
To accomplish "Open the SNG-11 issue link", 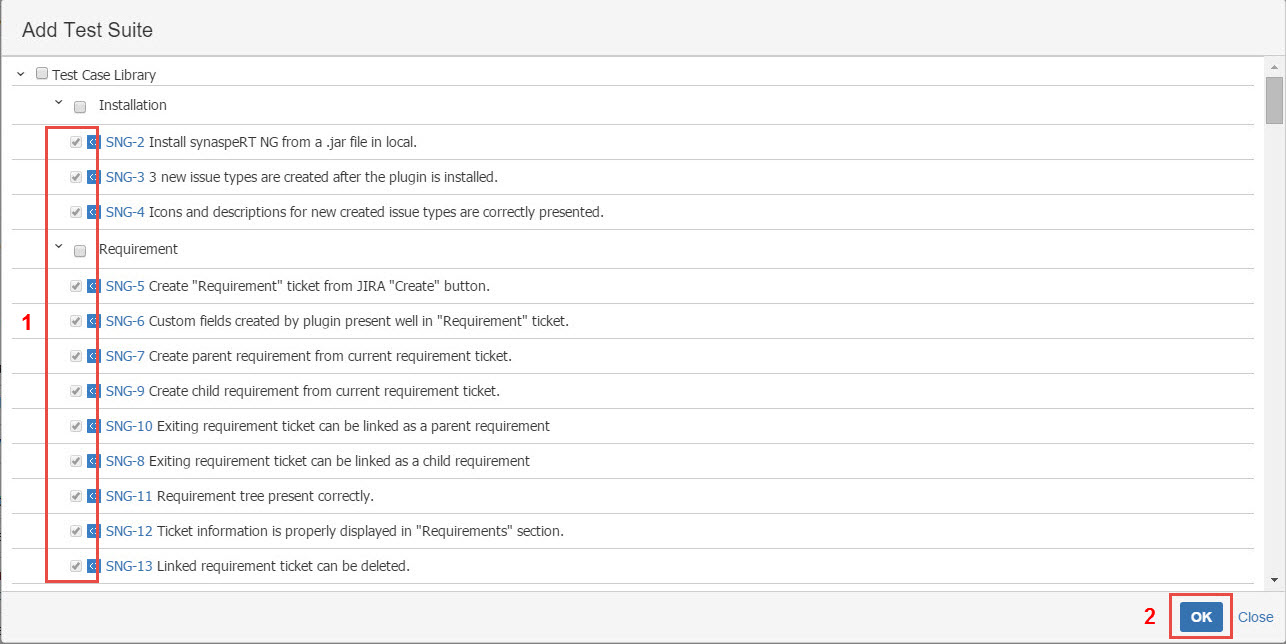I will point(128,496).
